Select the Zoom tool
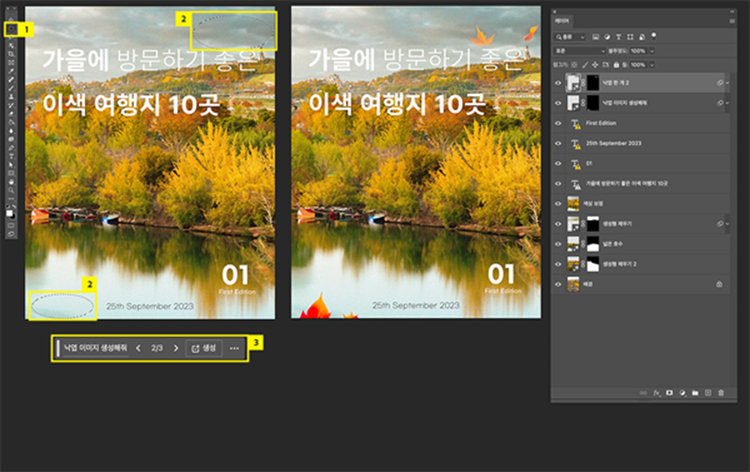 [11, 190]
